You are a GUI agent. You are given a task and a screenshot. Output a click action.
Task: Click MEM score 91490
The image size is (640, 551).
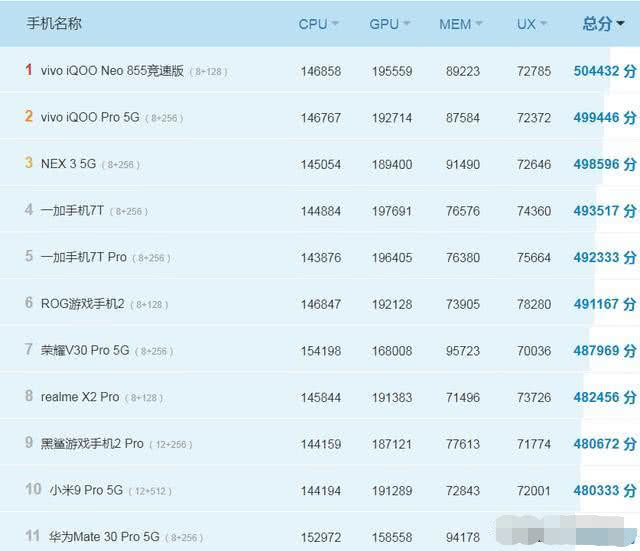[x=463, y=164]
